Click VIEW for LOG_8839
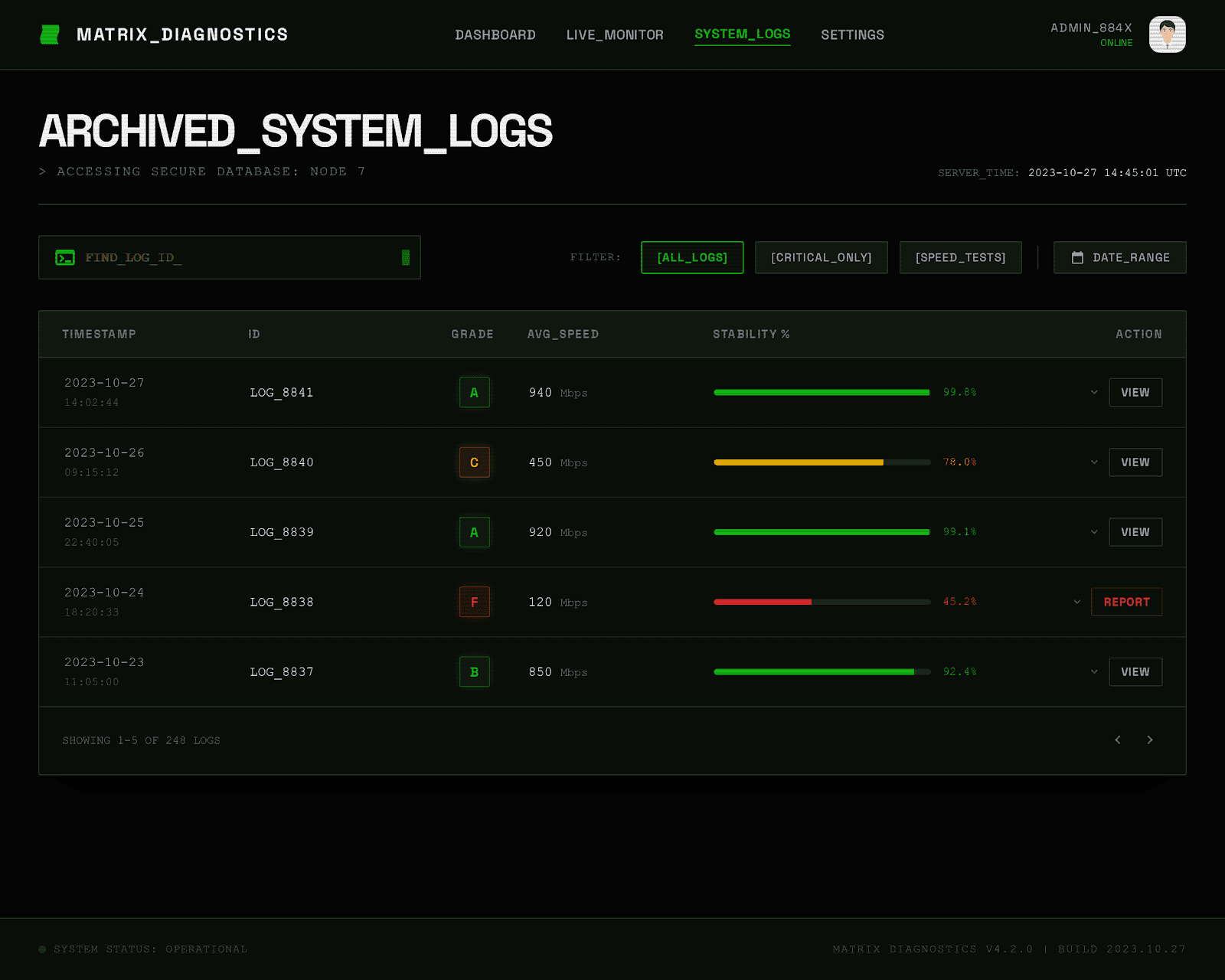The image size is (1225, 980). [1135, 532]
